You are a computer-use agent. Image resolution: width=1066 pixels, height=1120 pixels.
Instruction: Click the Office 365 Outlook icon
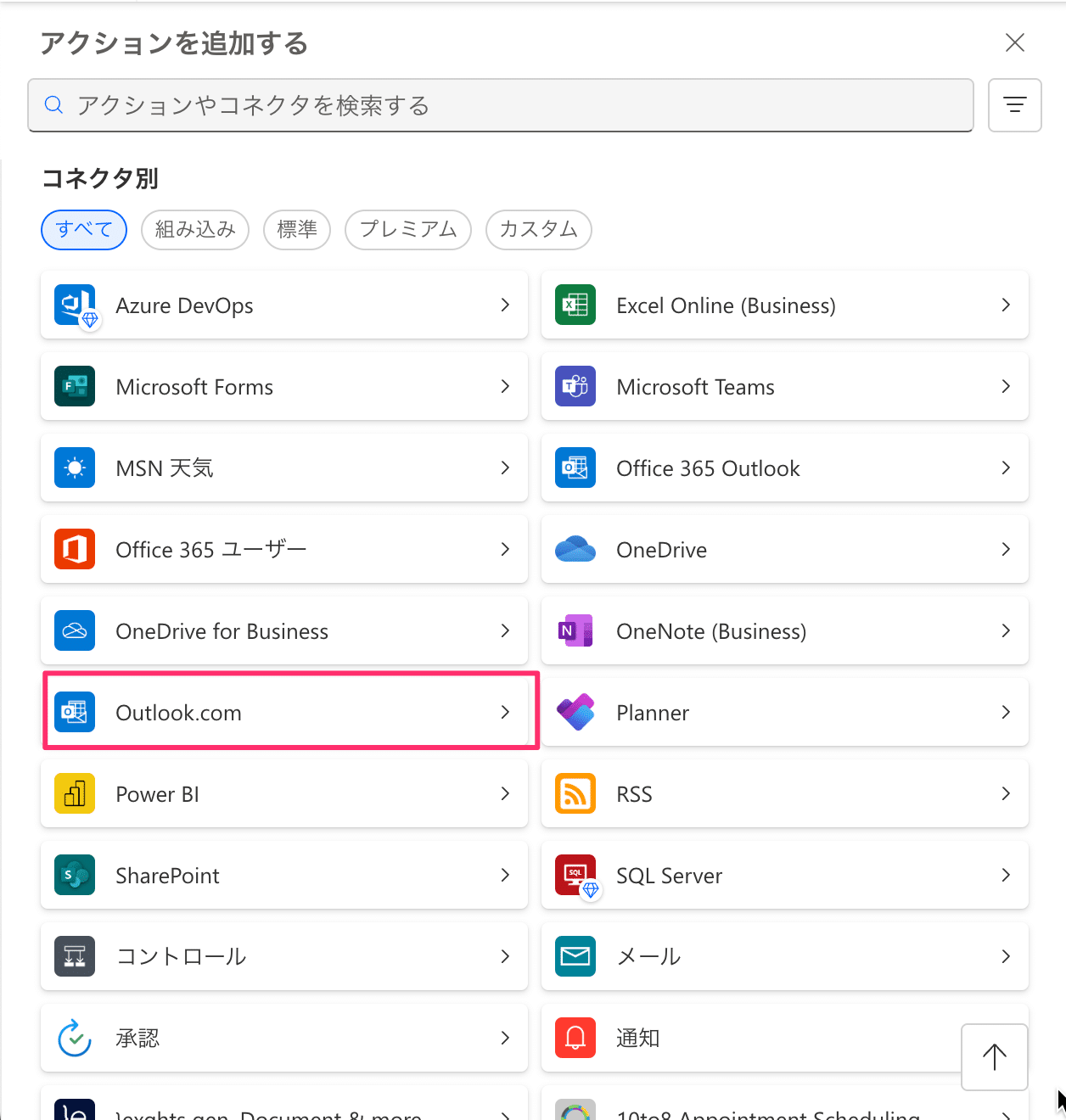(x=575, y=468)
